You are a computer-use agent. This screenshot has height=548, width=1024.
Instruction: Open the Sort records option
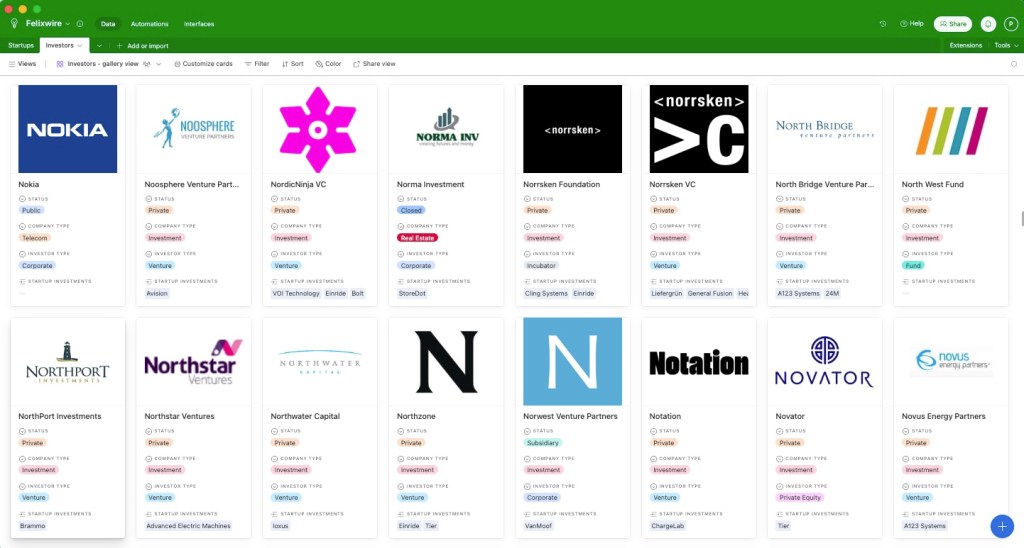[x=292, y=63]
